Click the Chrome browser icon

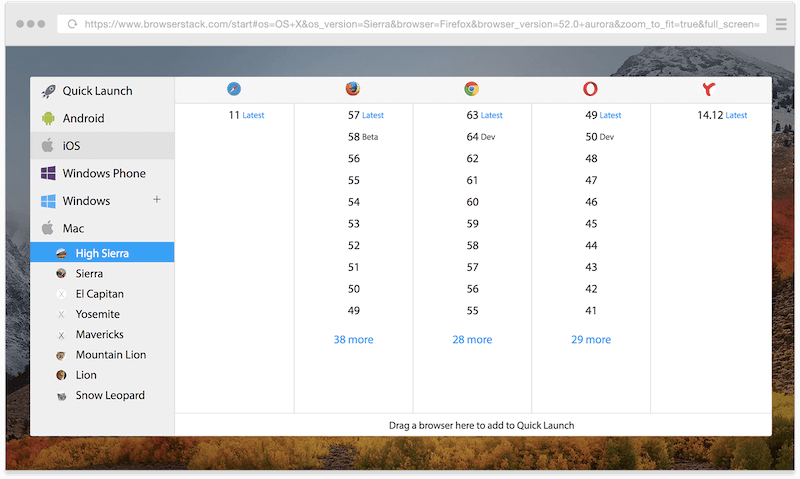tap(471, 89)
